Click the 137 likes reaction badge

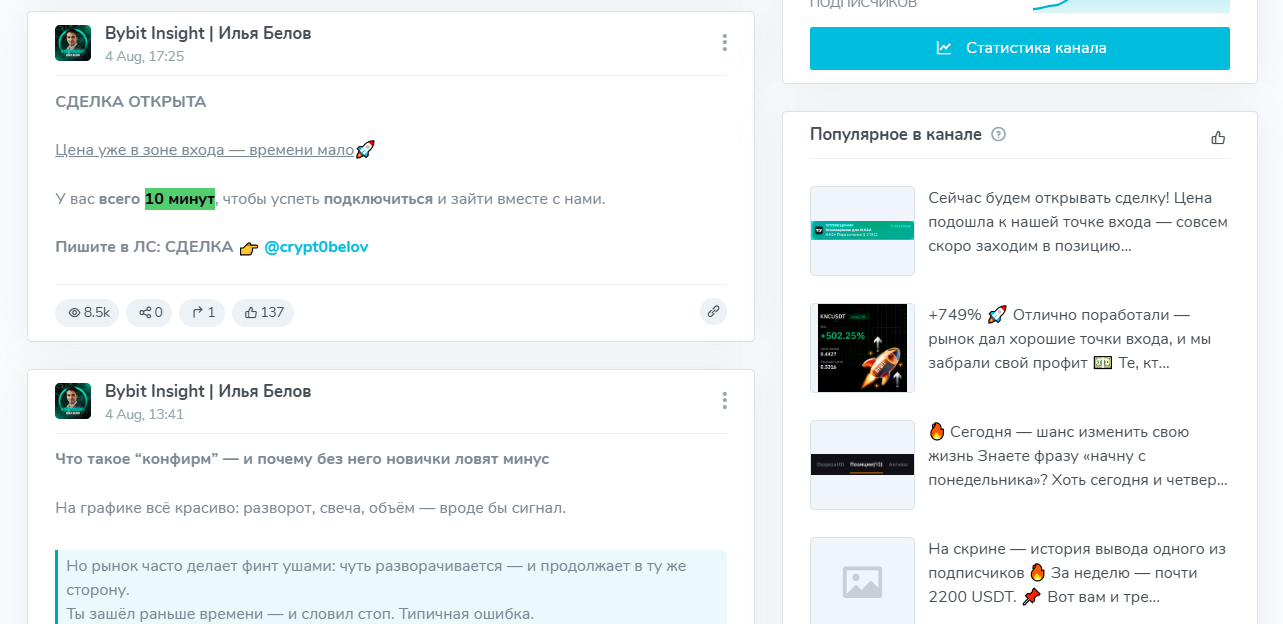263,312
